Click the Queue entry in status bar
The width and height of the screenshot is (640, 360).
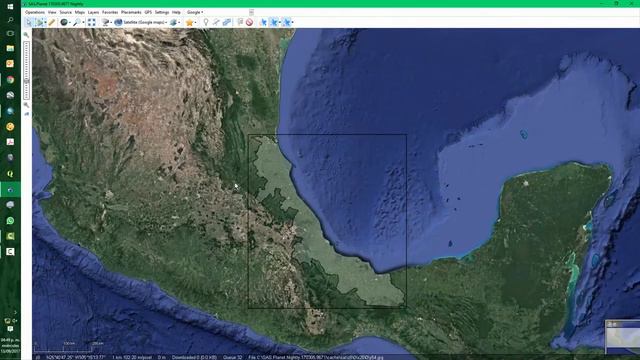(233, 357)
